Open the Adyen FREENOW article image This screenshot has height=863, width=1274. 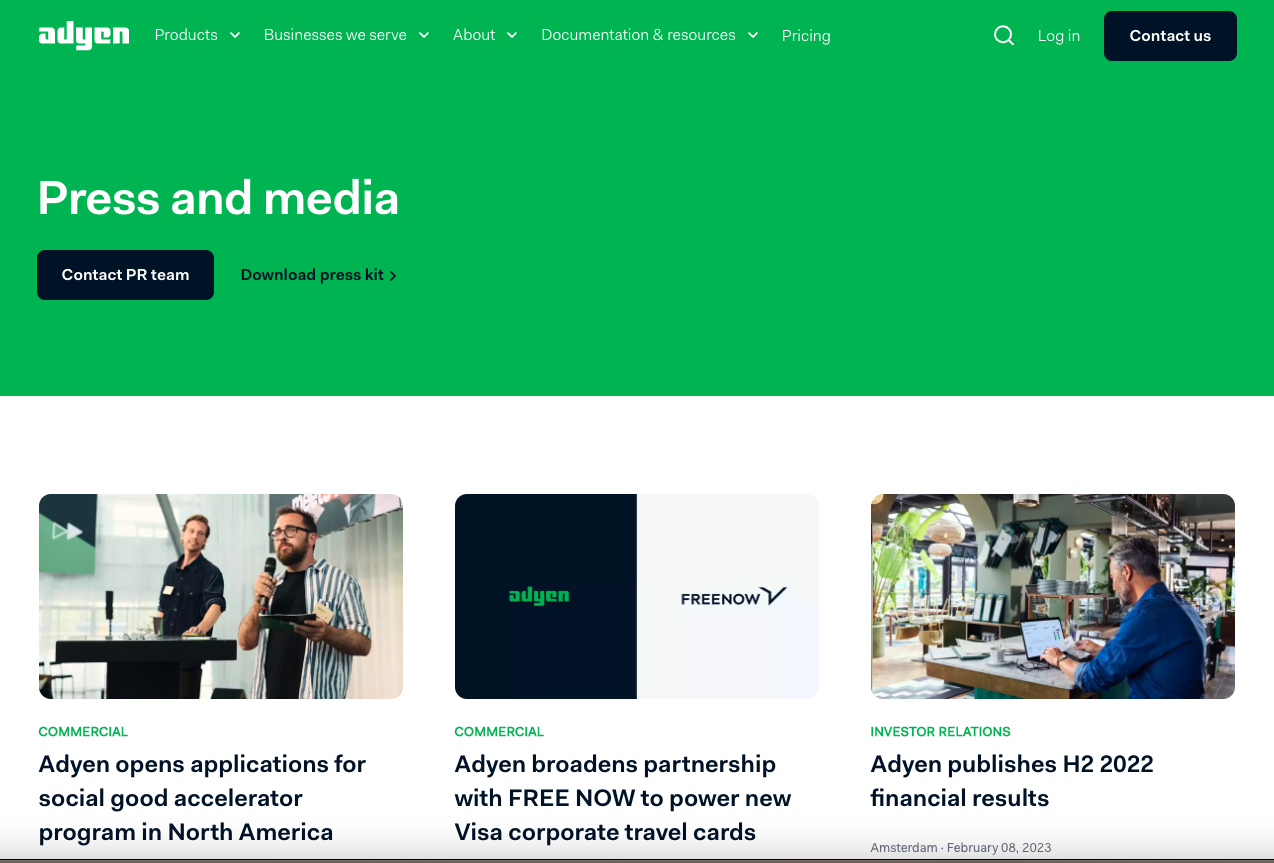point(637,596)
